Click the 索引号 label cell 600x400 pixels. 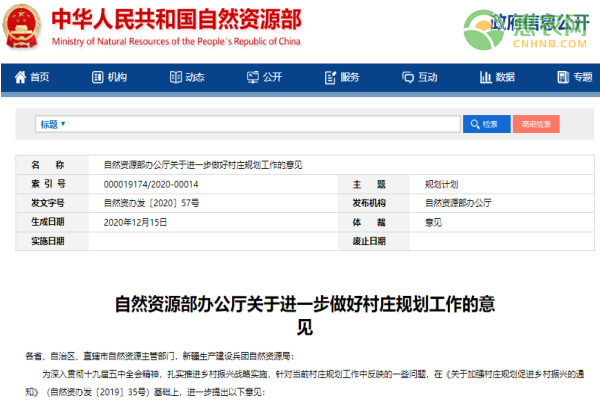[x=52, y=184]
